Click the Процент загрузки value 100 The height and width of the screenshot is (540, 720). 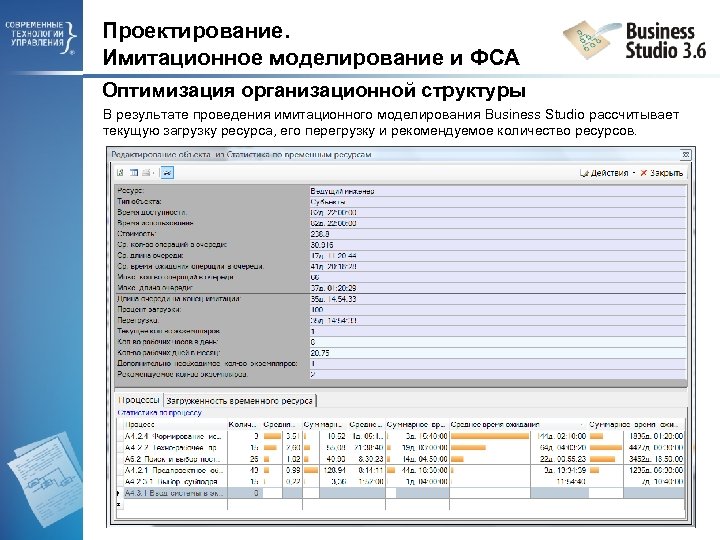(x=498, y=309)
